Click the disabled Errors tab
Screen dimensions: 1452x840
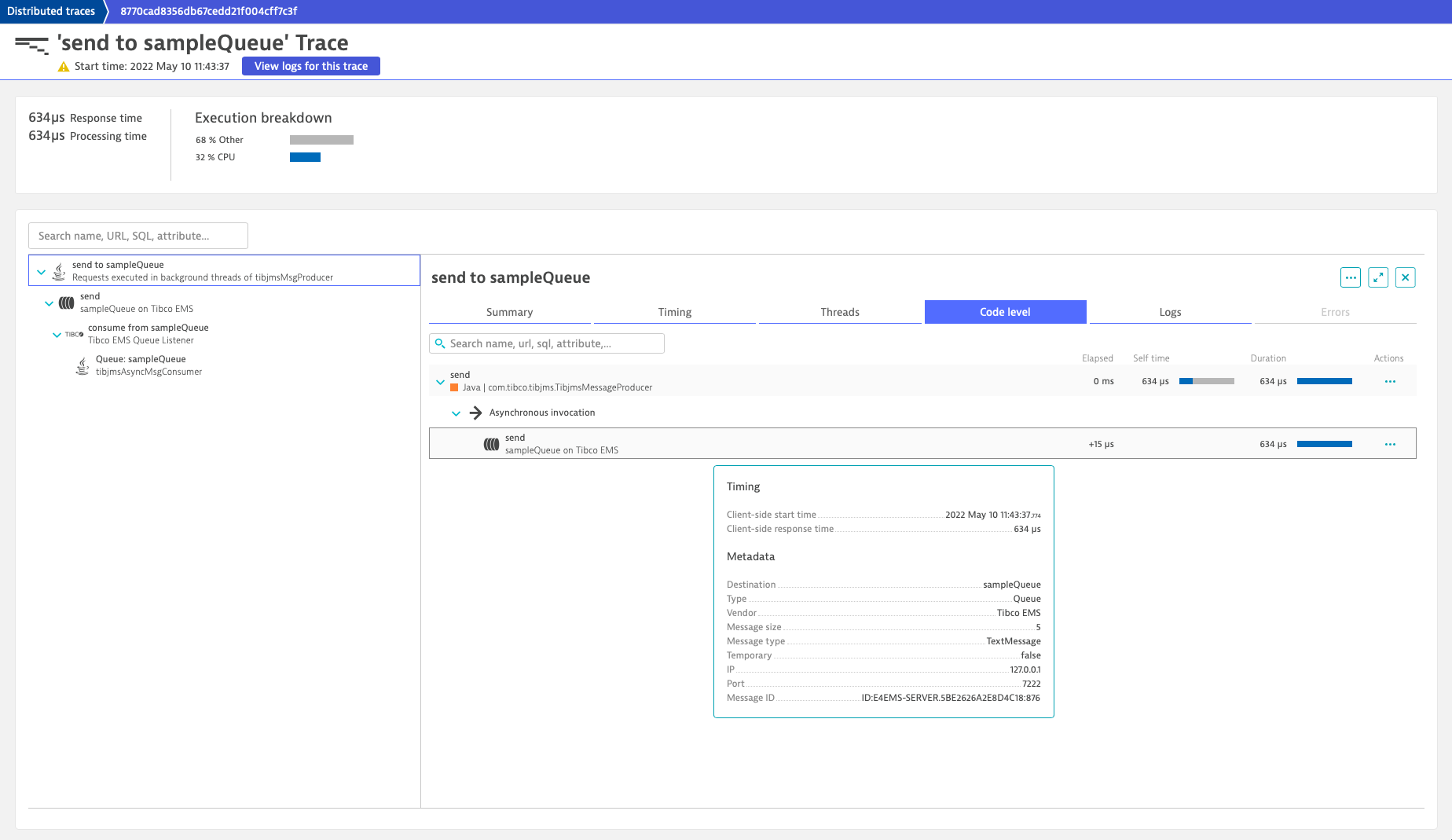click(1335, 312)
